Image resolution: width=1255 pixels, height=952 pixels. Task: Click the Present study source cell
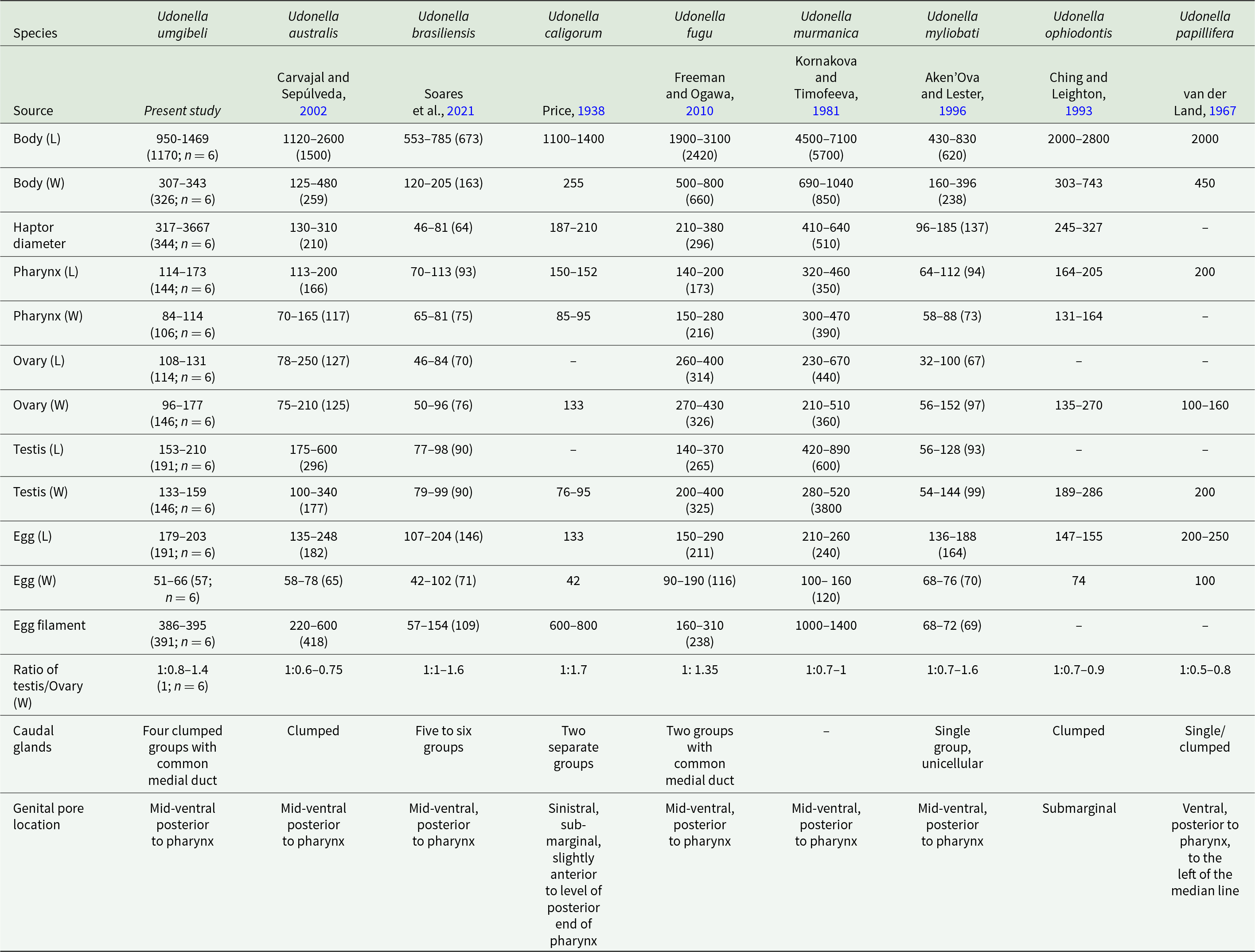pyautogui.click(x=182, y=111)
